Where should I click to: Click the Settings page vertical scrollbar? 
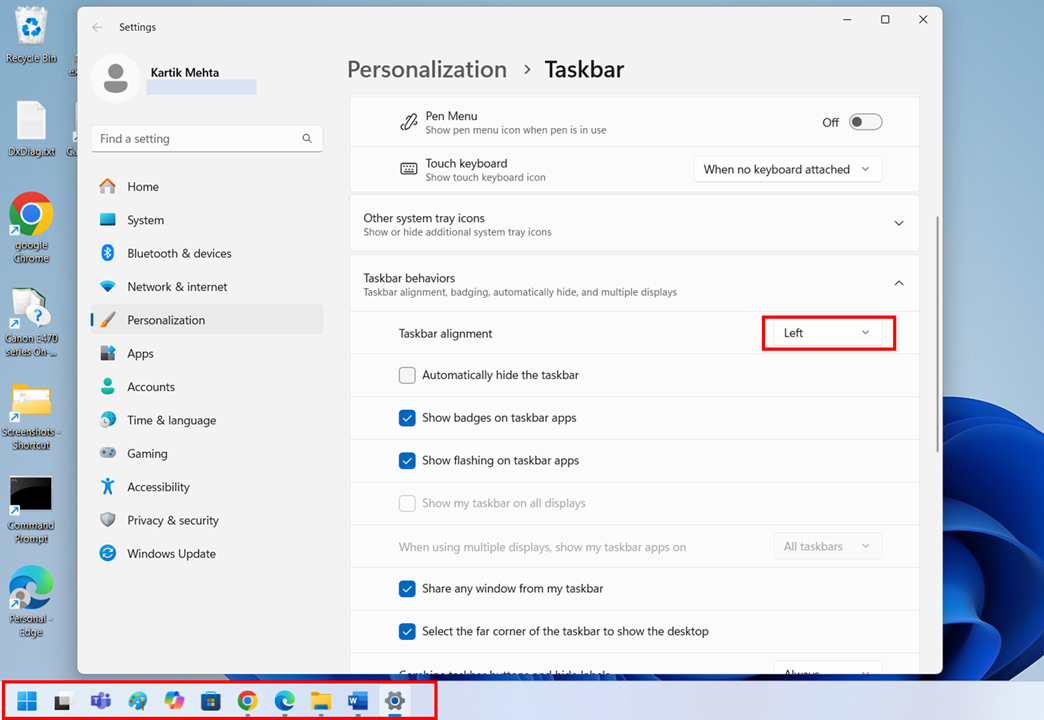click(937, 334)
